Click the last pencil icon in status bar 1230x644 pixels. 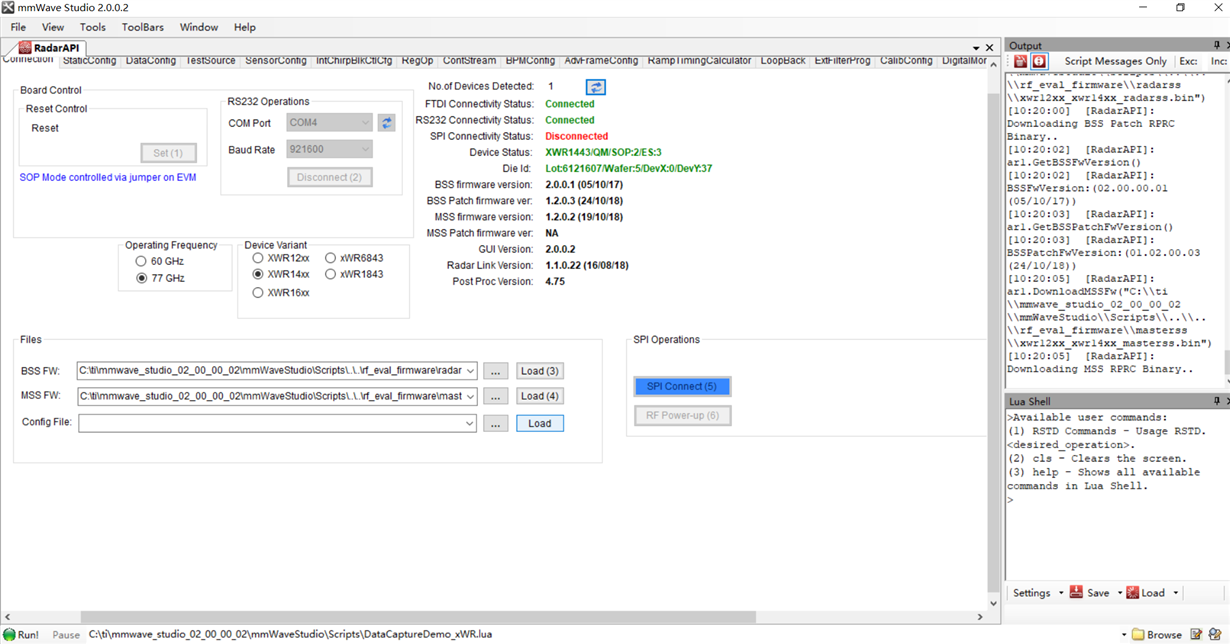pyautogui.click(x=1216, y=634)
